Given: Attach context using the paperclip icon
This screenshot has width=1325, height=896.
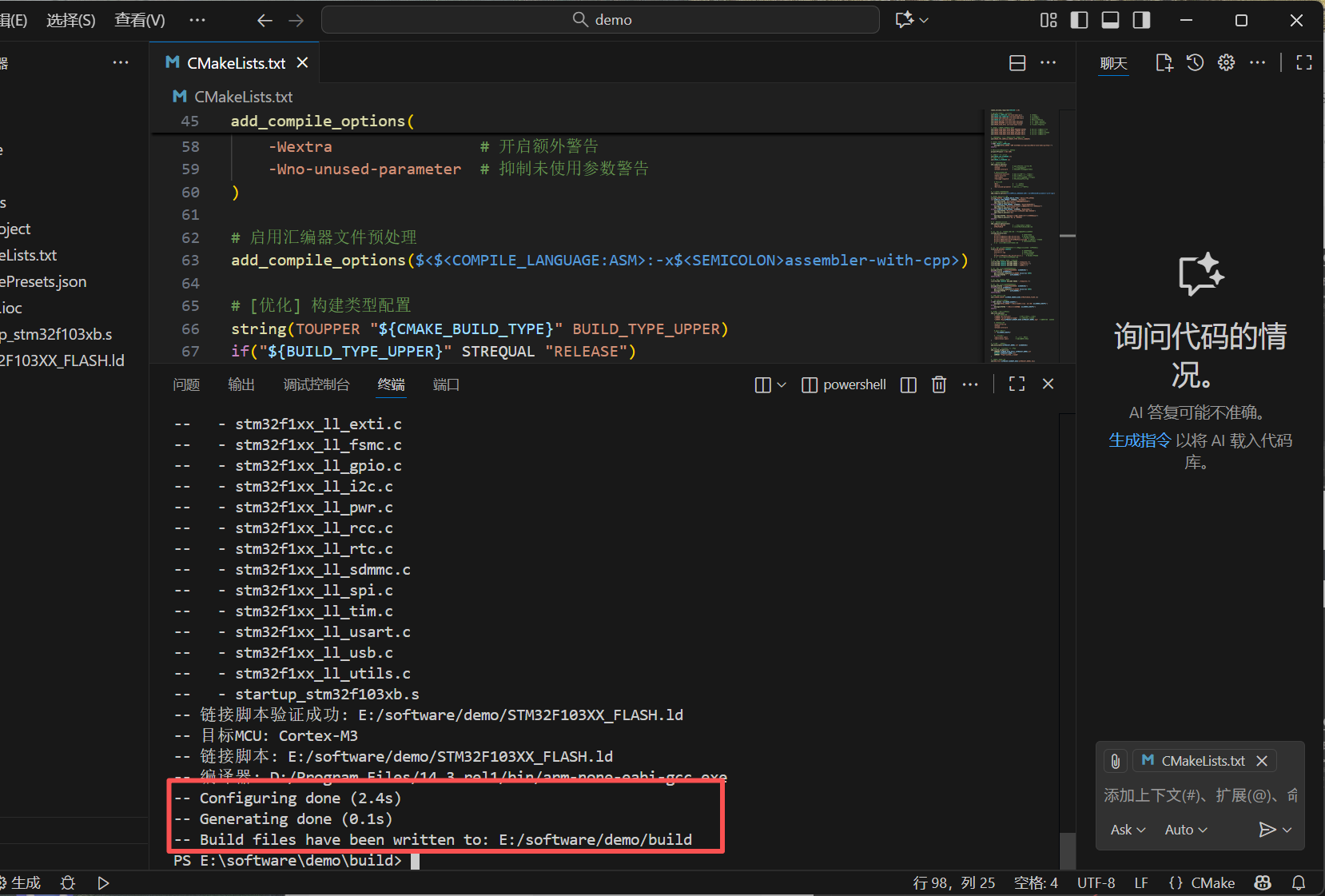Looking at the screenshot, I should coord(1115,760).
